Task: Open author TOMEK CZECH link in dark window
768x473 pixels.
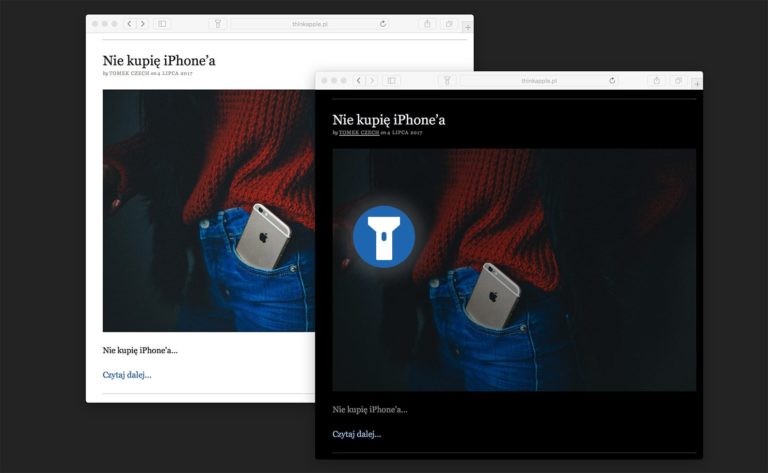Action: 359,132
